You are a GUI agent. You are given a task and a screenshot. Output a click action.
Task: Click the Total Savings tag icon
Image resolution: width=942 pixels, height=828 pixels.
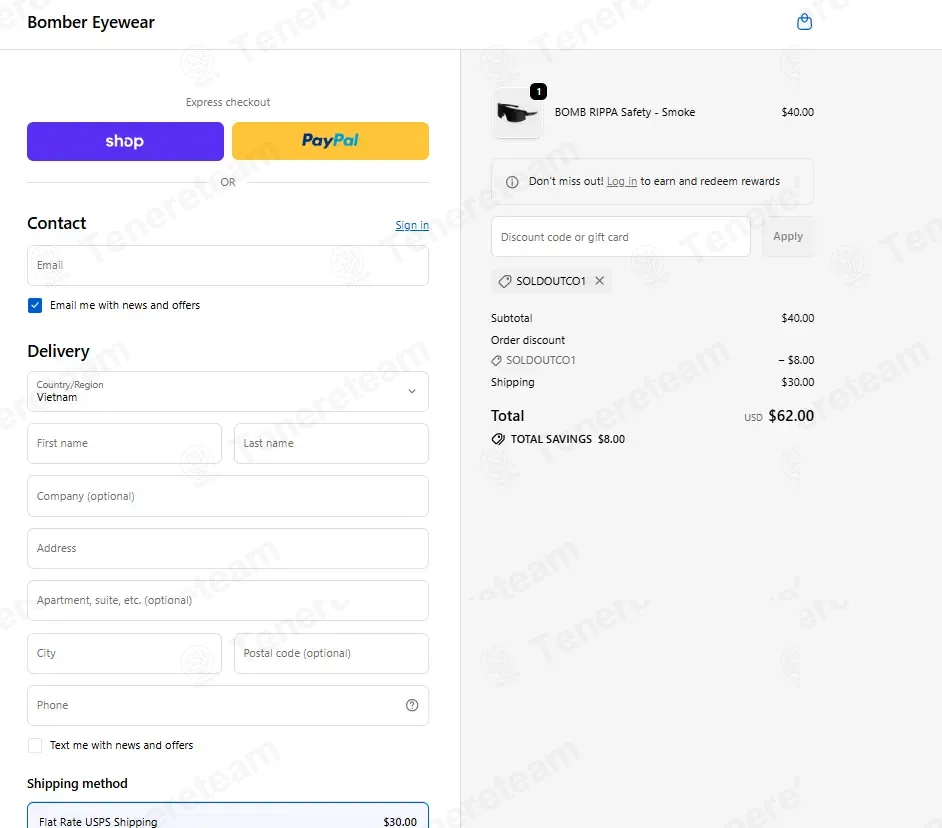click(497, 439)
